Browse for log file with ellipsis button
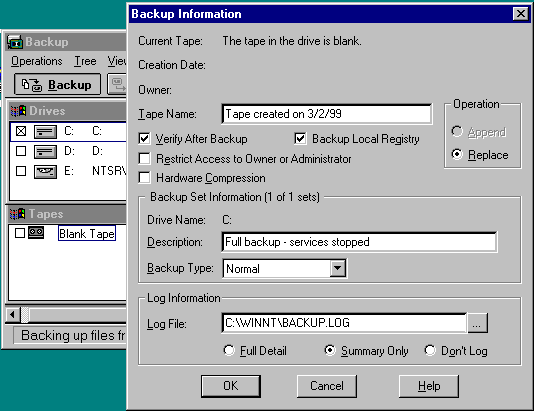 pyautogui.click(x=477, y=323)
